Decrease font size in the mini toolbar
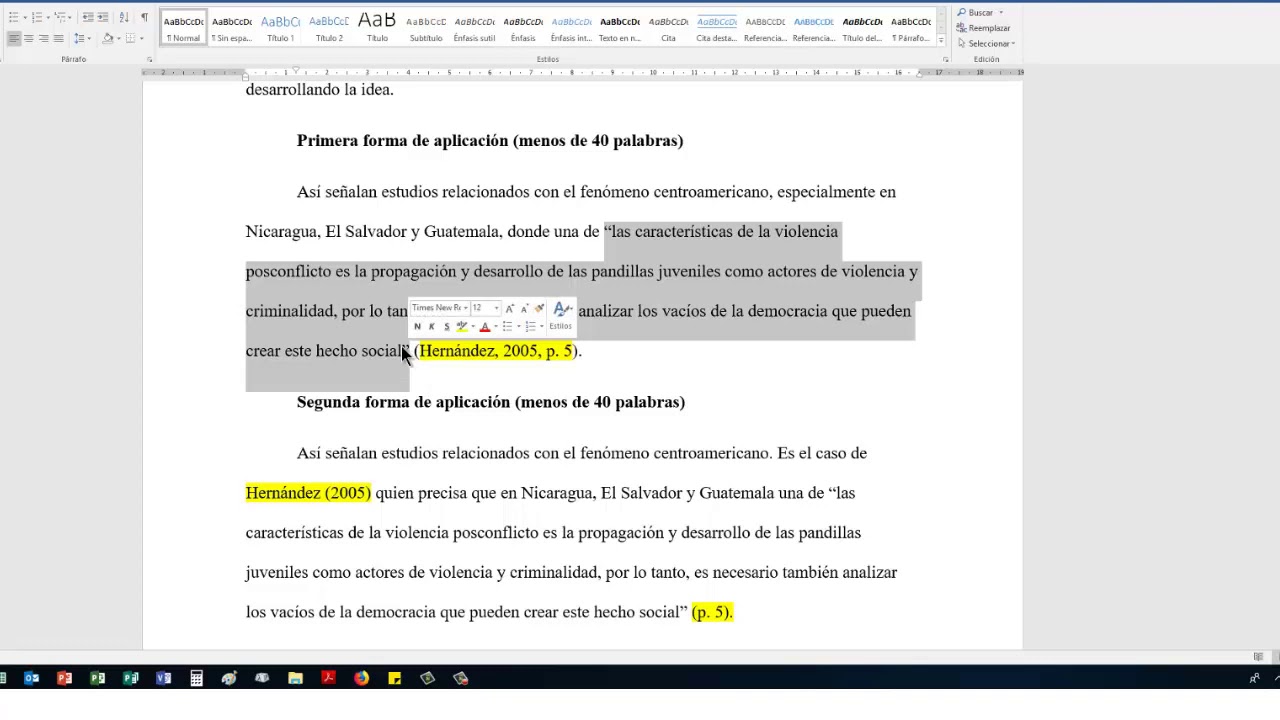 (525, 308)
